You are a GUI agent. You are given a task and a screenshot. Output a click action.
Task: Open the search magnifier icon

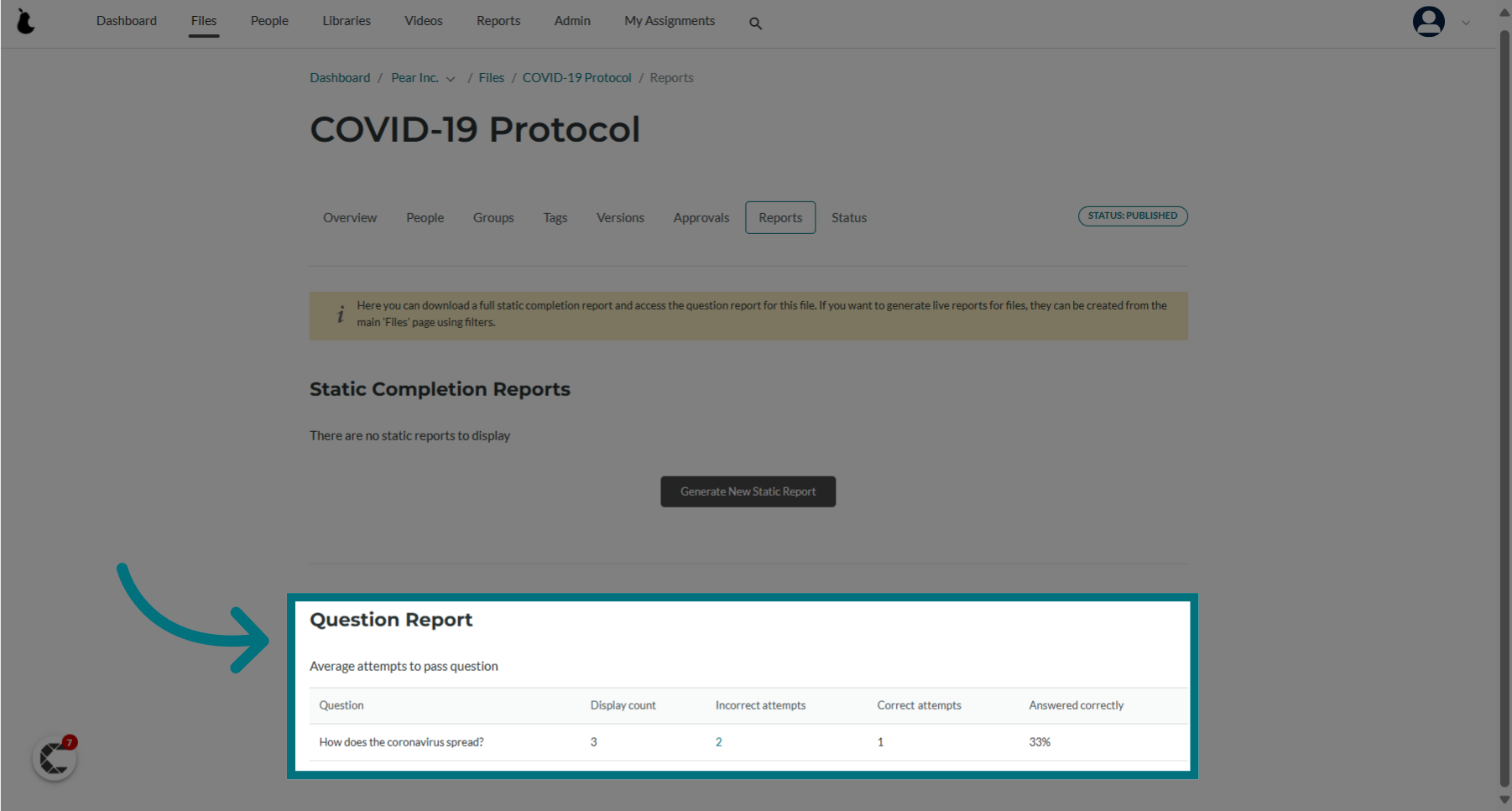755,23
